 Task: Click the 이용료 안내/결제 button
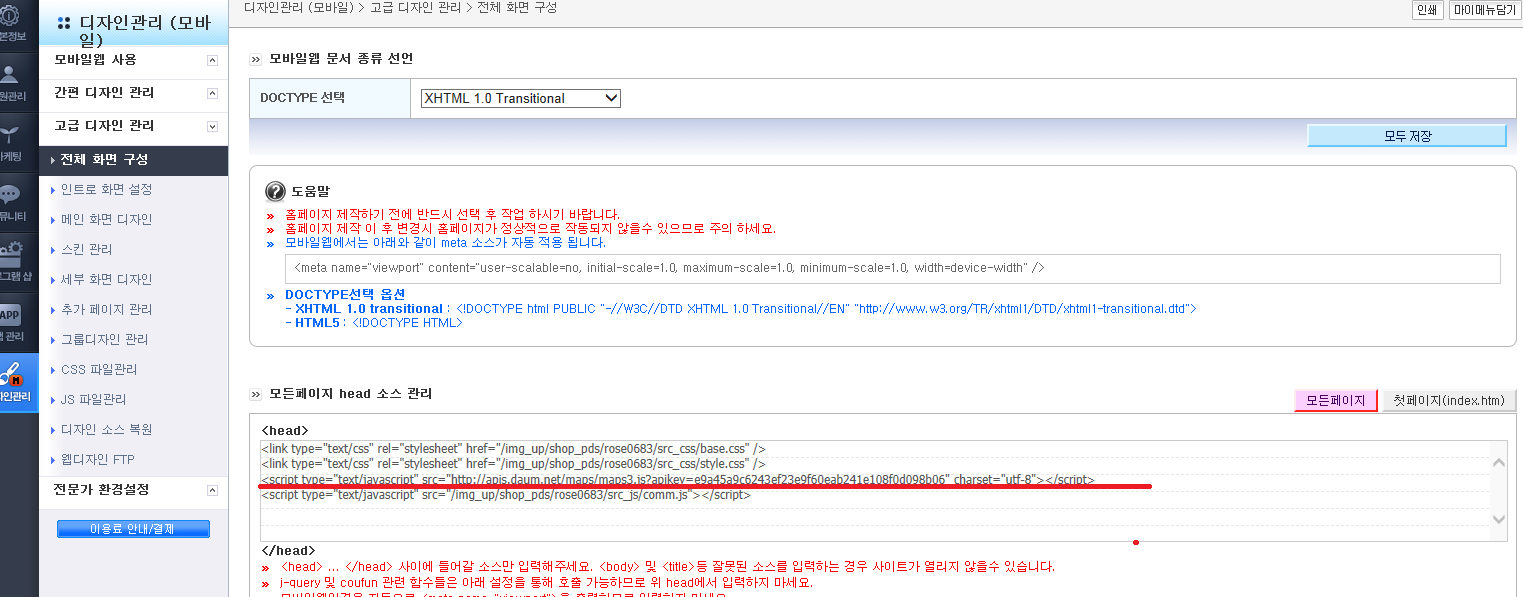133,529
